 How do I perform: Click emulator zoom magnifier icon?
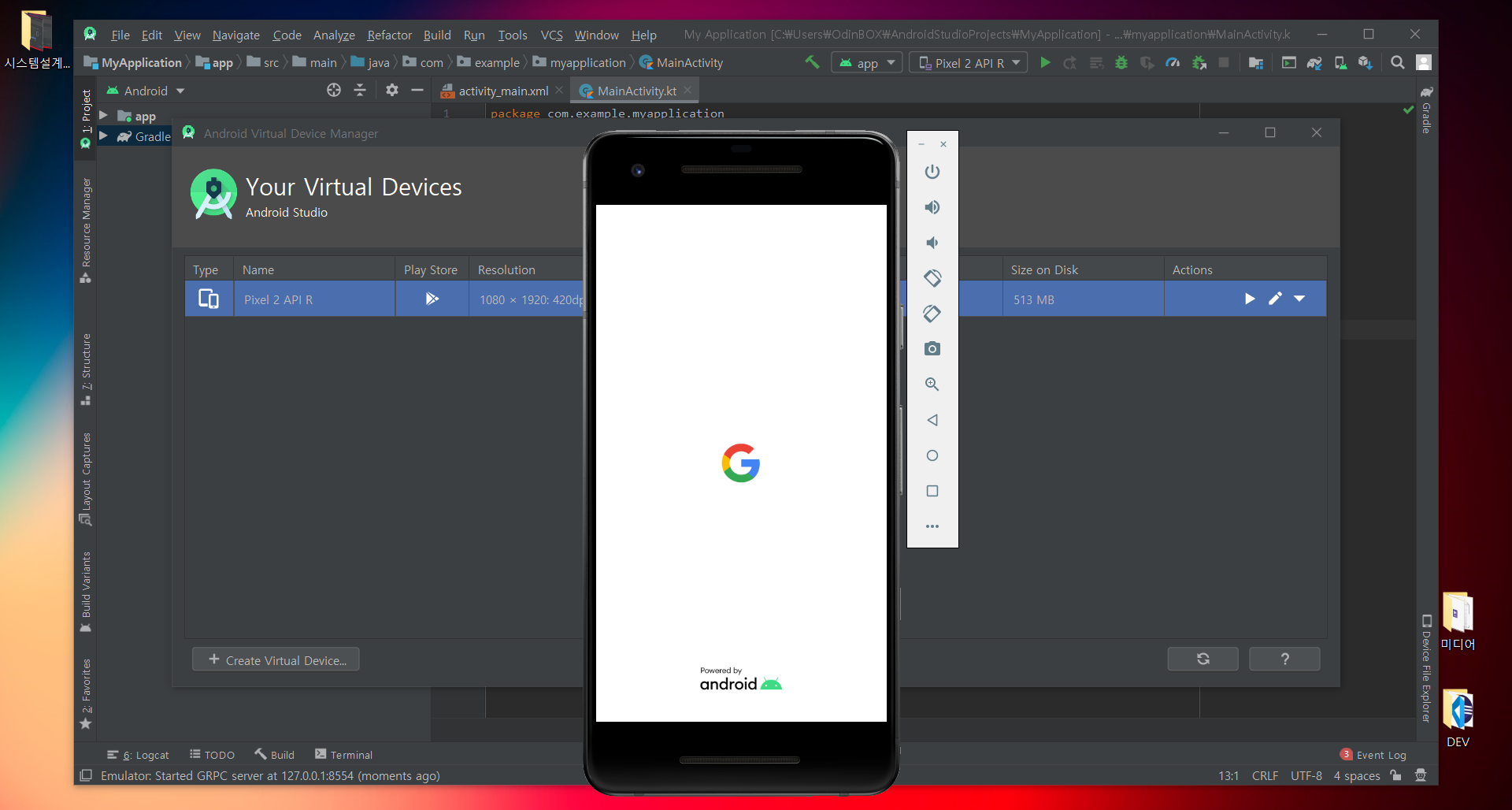point(932,385)
